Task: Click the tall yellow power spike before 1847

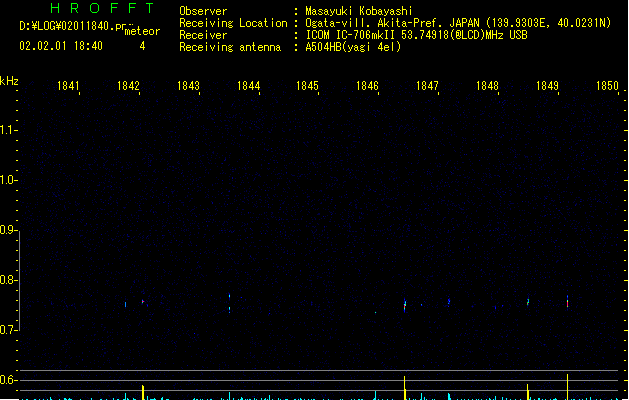Action: coord(405,388)
